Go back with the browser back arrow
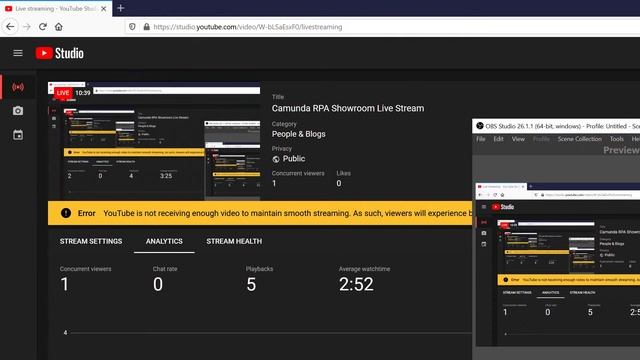Screen dimensions: 640x360 pos(10,27)
